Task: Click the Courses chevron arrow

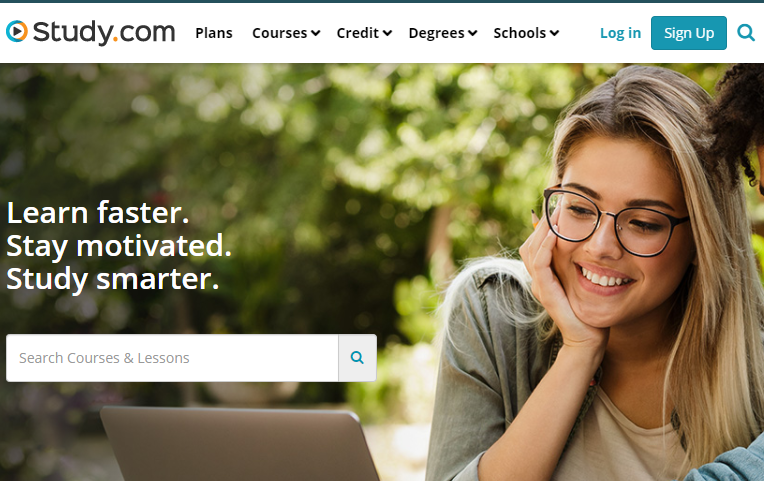Action: 316,33
